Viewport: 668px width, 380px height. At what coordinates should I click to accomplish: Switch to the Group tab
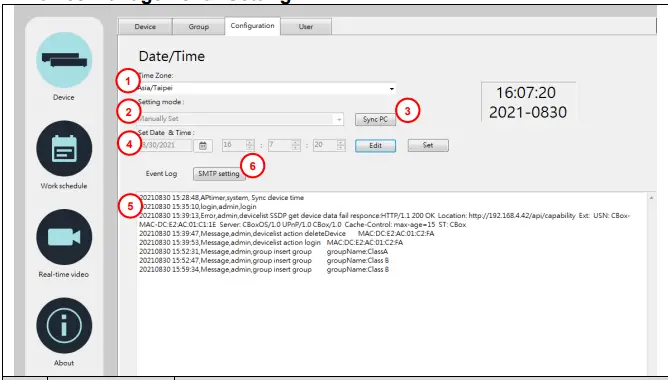(199, 26)
